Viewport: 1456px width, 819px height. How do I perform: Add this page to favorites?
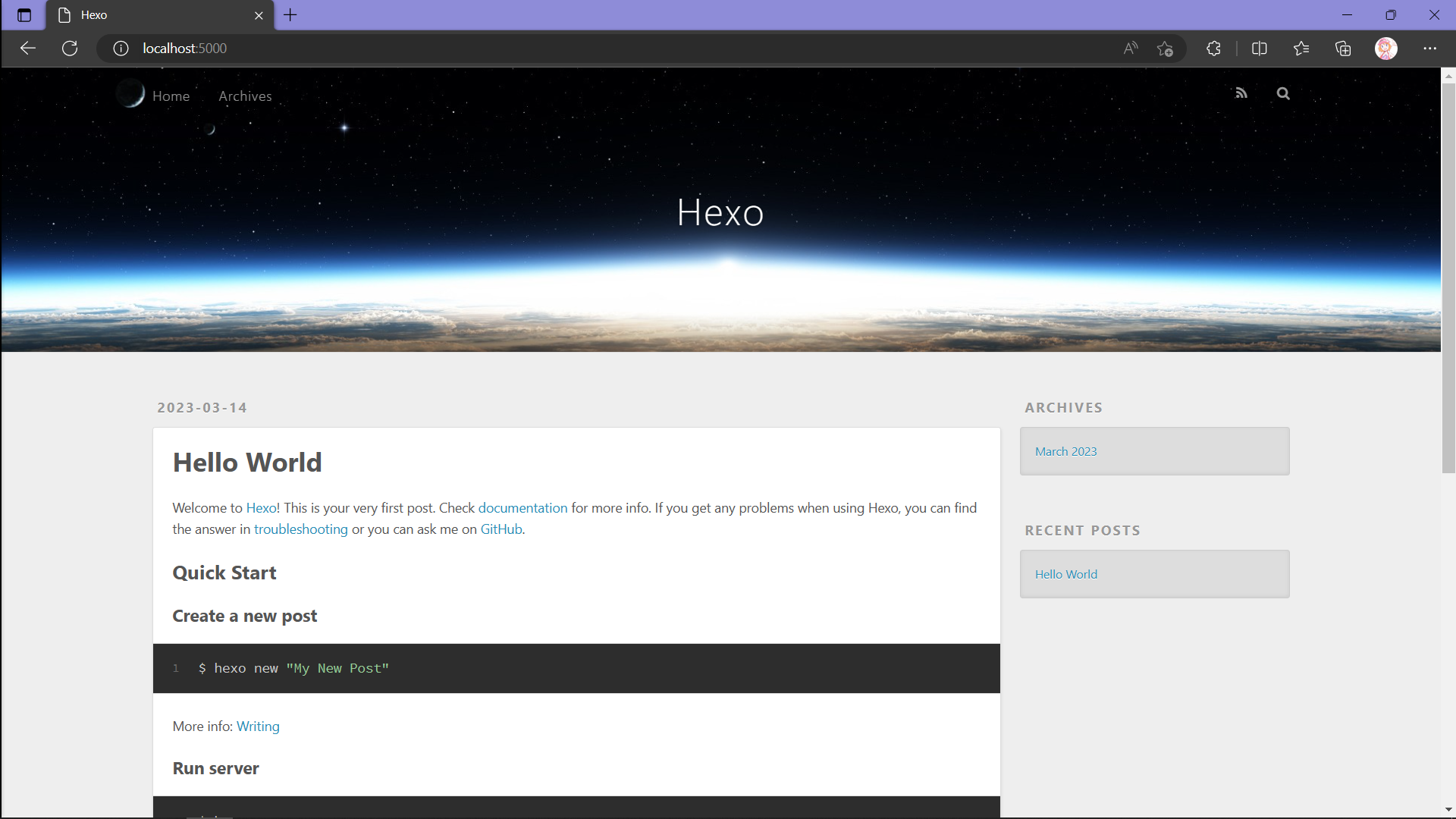[x=1166, y=49]
